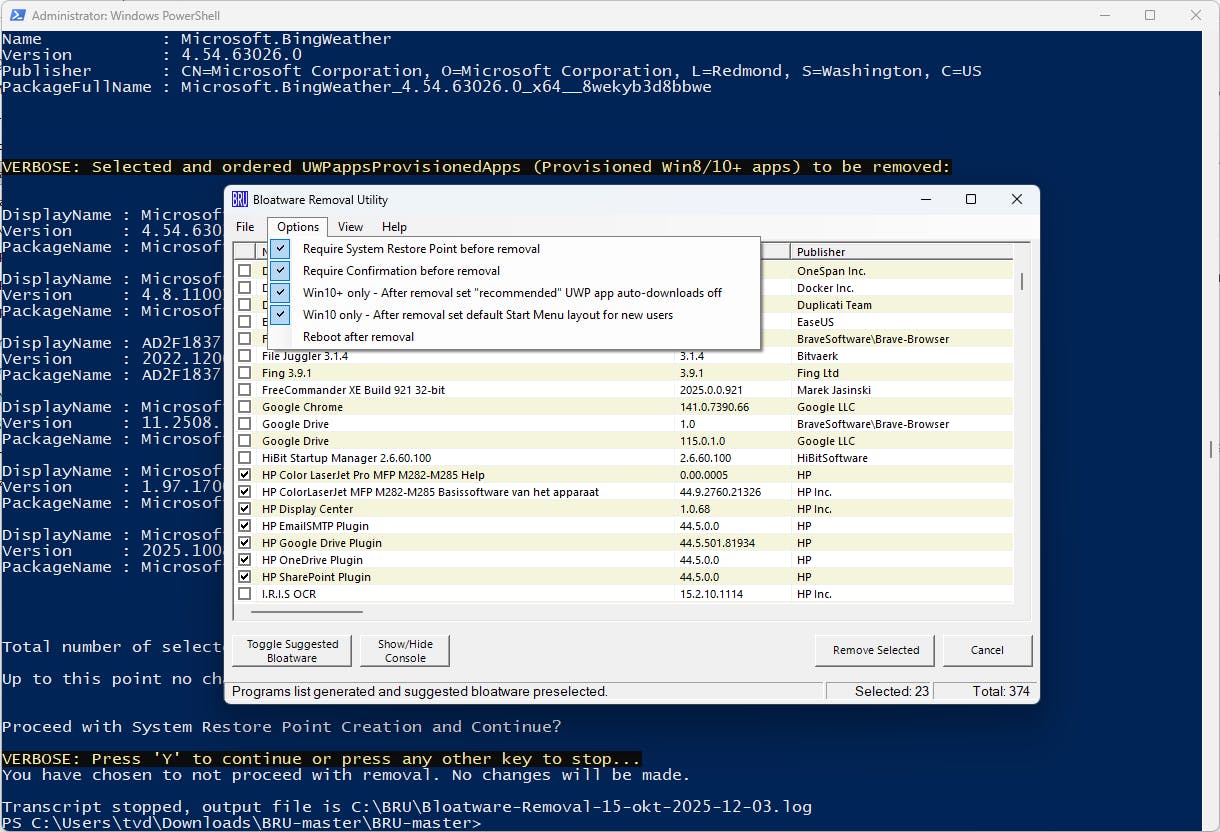Click the Cancel button
Screen dimensions: 1220x832
click(987, 650)
